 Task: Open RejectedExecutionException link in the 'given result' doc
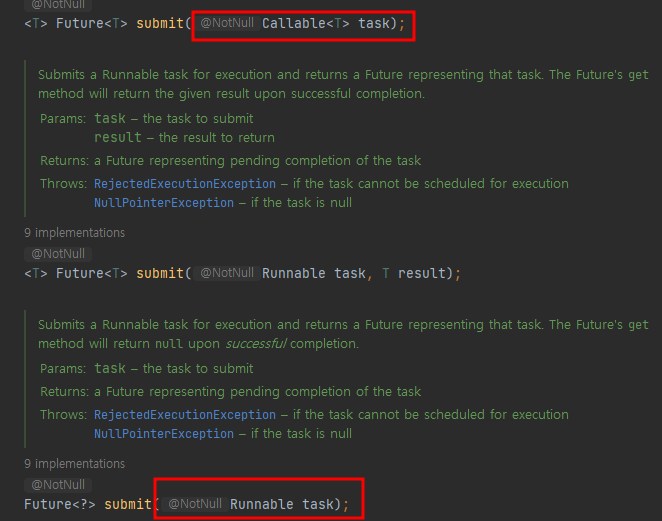[184, 184]
